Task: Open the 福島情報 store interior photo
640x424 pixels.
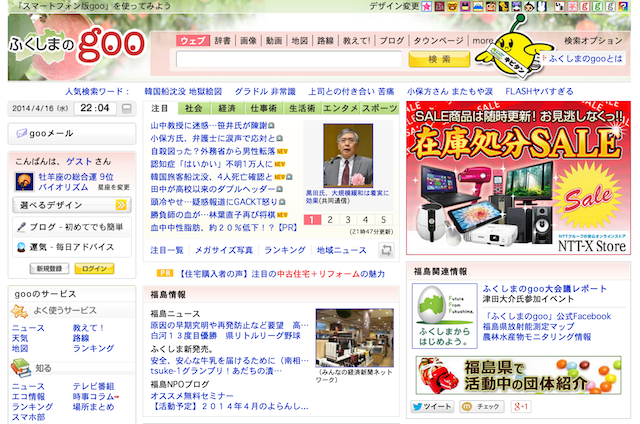Action: click(355, 338)
